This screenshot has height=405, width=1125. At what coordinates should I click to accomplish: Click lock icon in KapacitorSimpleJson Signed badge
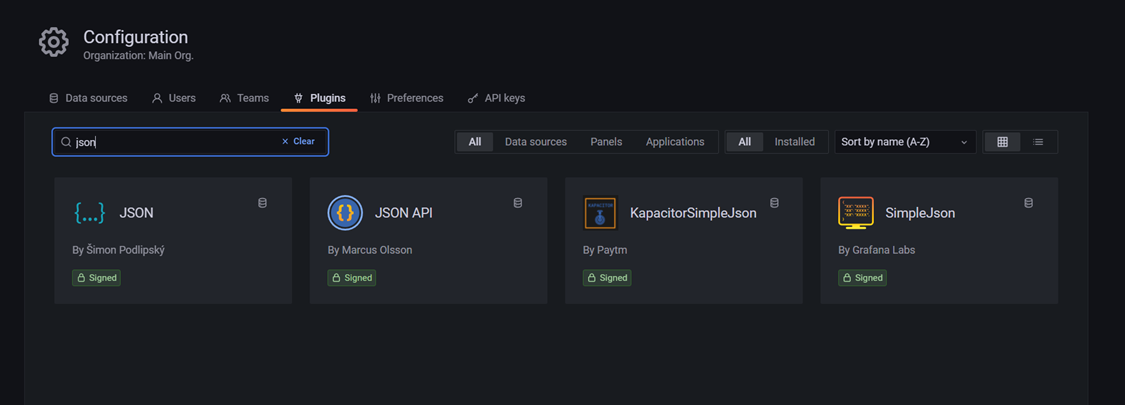592,278
